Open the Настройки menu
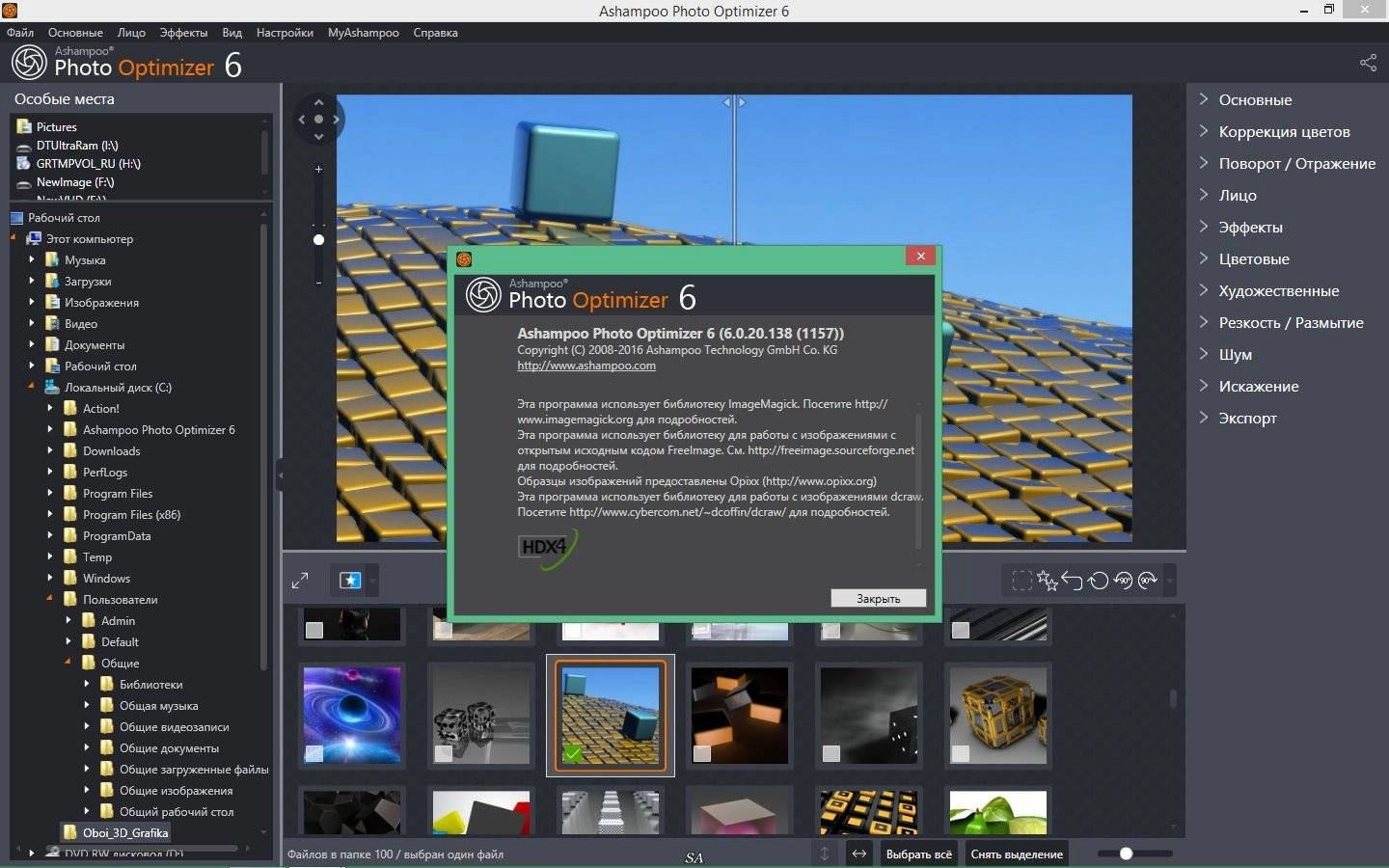 [285, 33]
